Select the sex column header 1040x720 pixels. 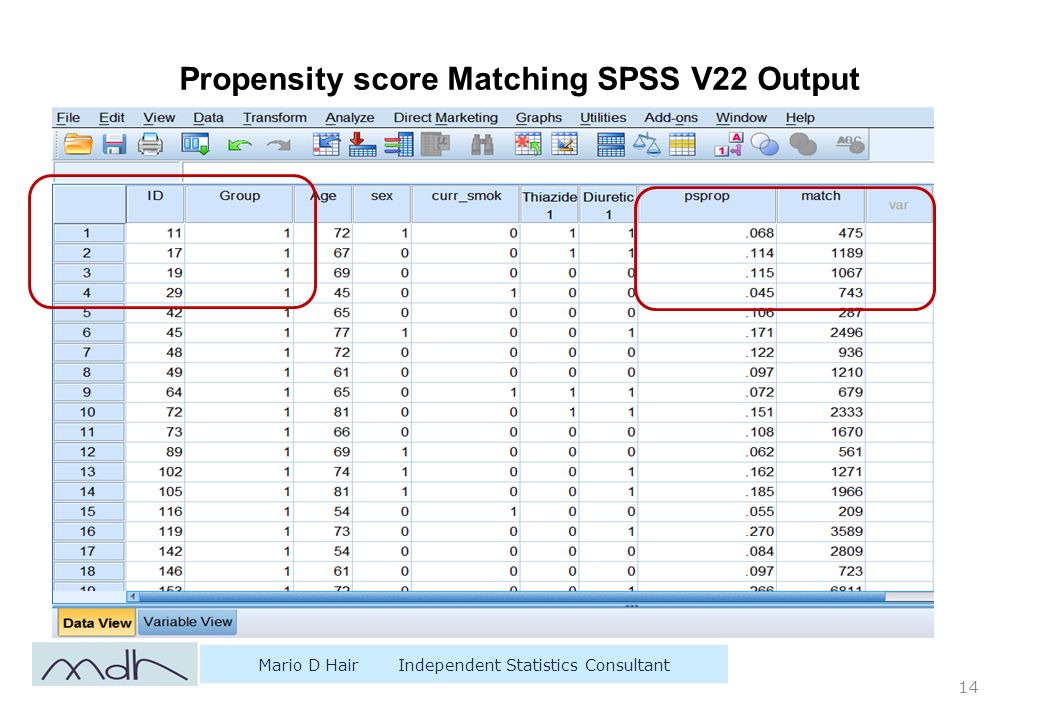[381, 204]
